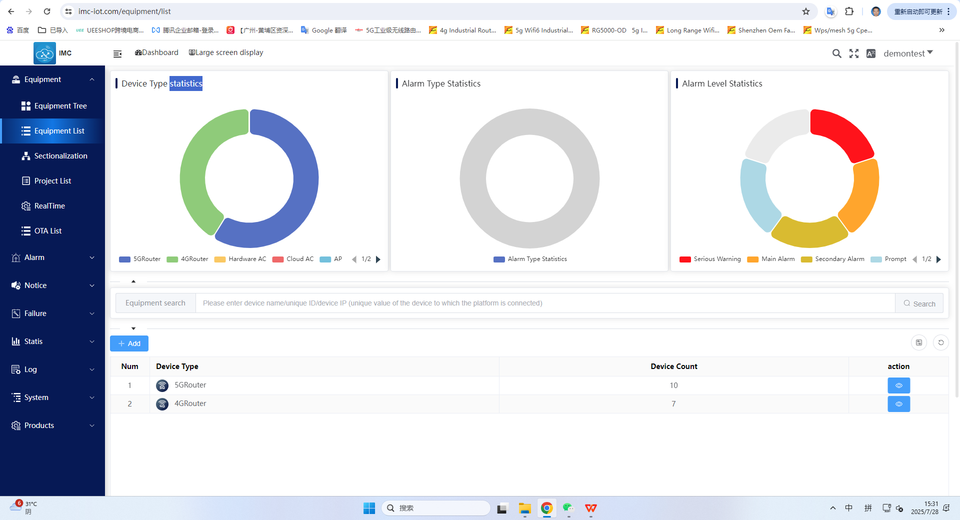Click the 4GRouter row device icon

(x=162, y=404)
